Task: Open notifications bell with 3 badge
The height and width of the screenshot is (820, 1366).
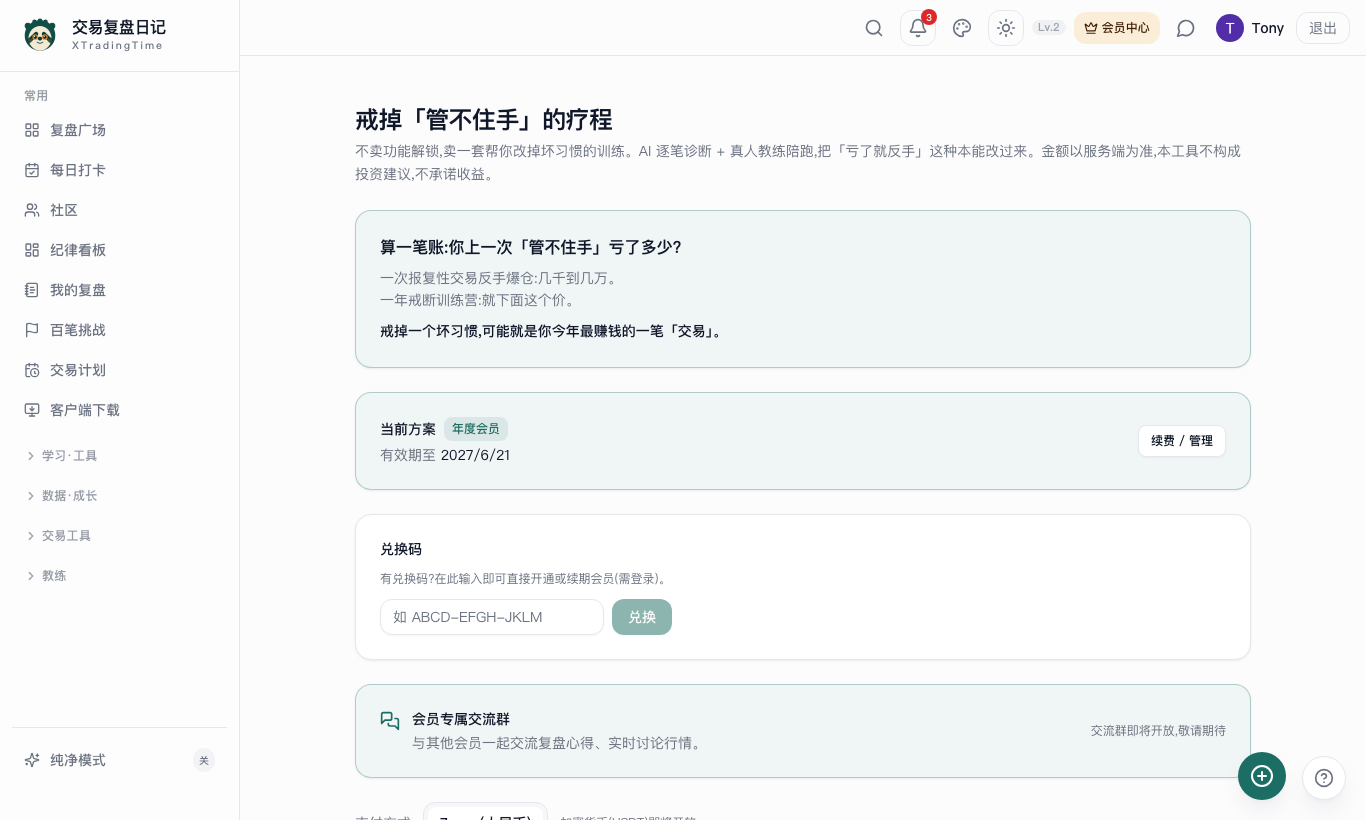Action: tap(918, 28)
